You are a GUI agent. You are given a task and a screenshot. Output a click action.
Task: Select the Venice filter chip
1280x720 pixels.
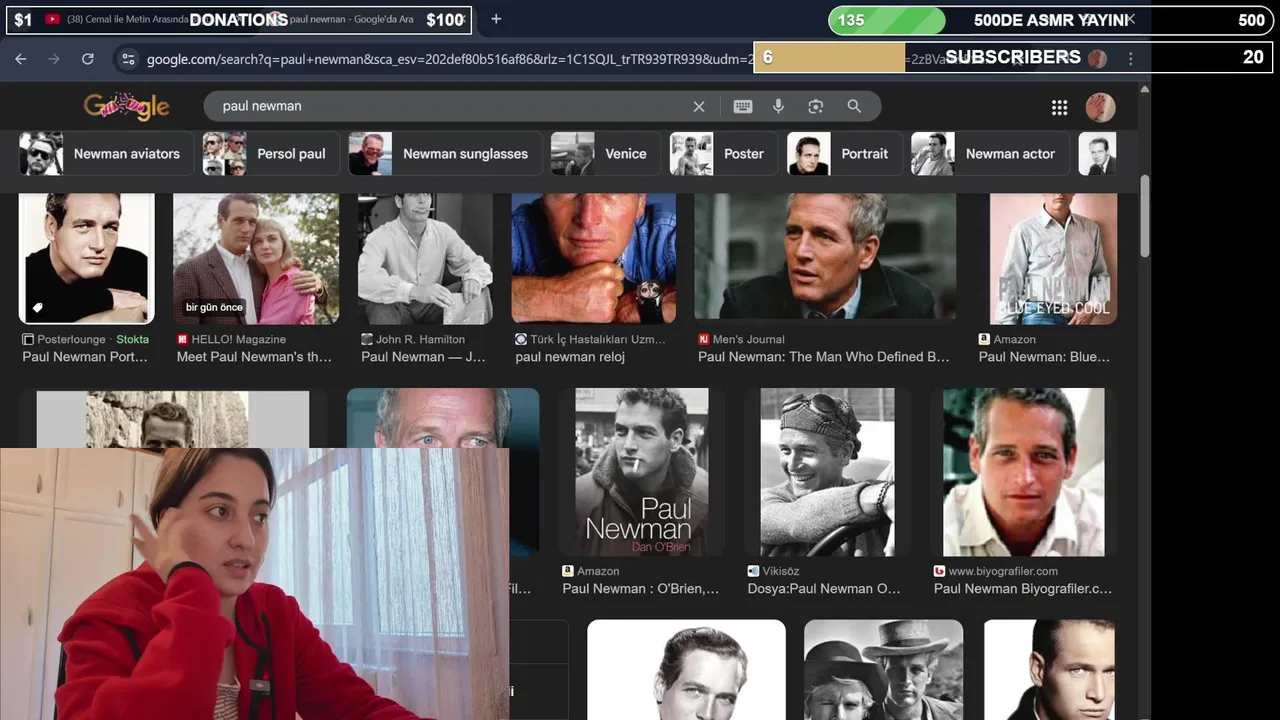(x=605, y=154)
